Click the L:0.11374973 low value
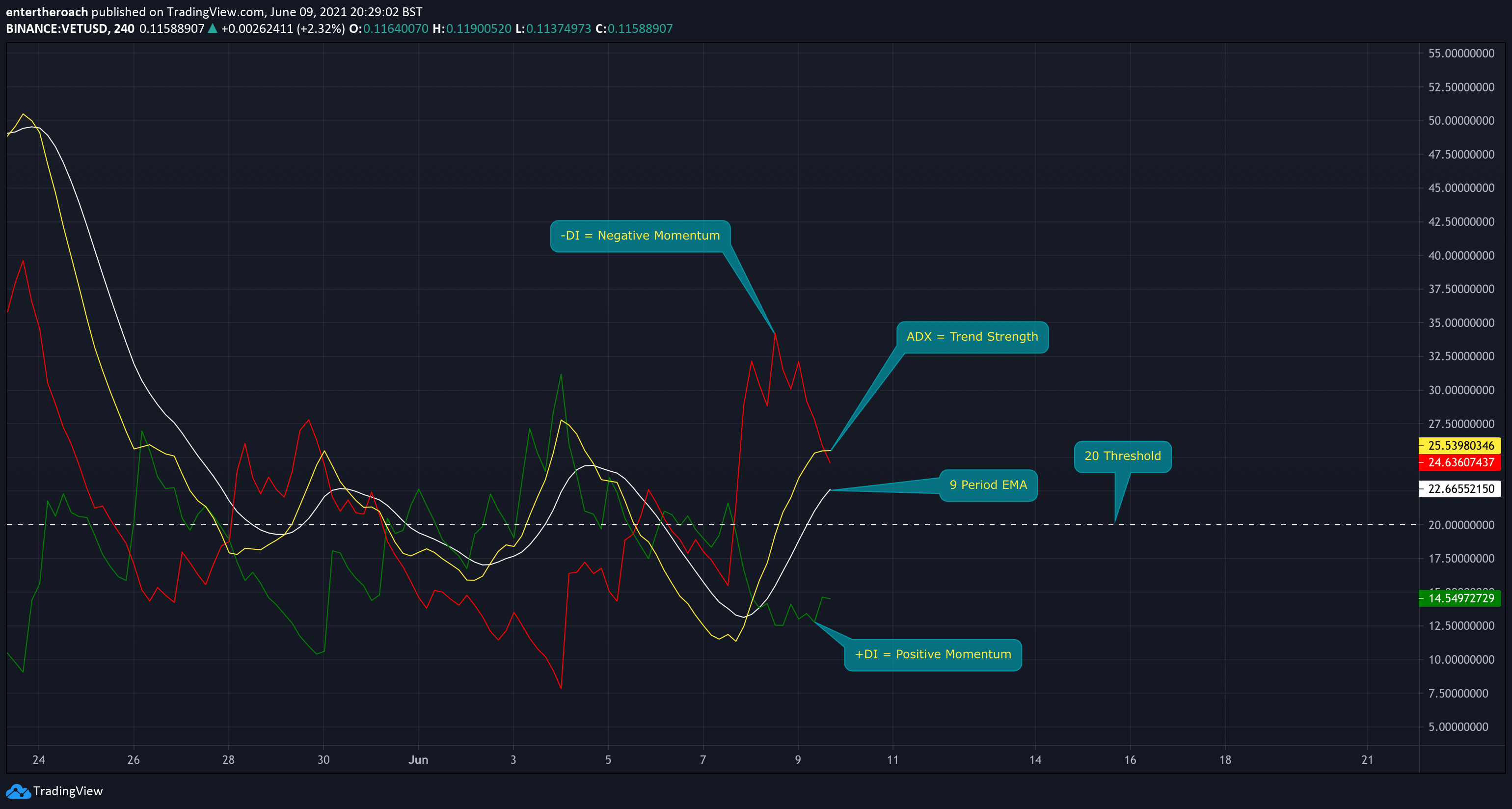Image resolution: width=1512 pixels, height=809 pixels. pyautogui.click(x=553, y=29)
